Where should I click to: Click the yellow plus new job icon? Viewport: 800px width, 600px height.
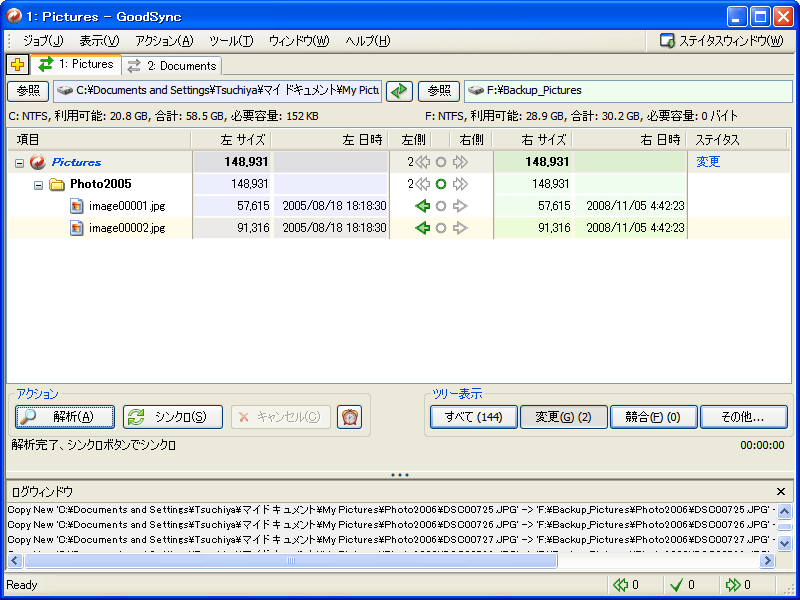click(x=17, y=65)
